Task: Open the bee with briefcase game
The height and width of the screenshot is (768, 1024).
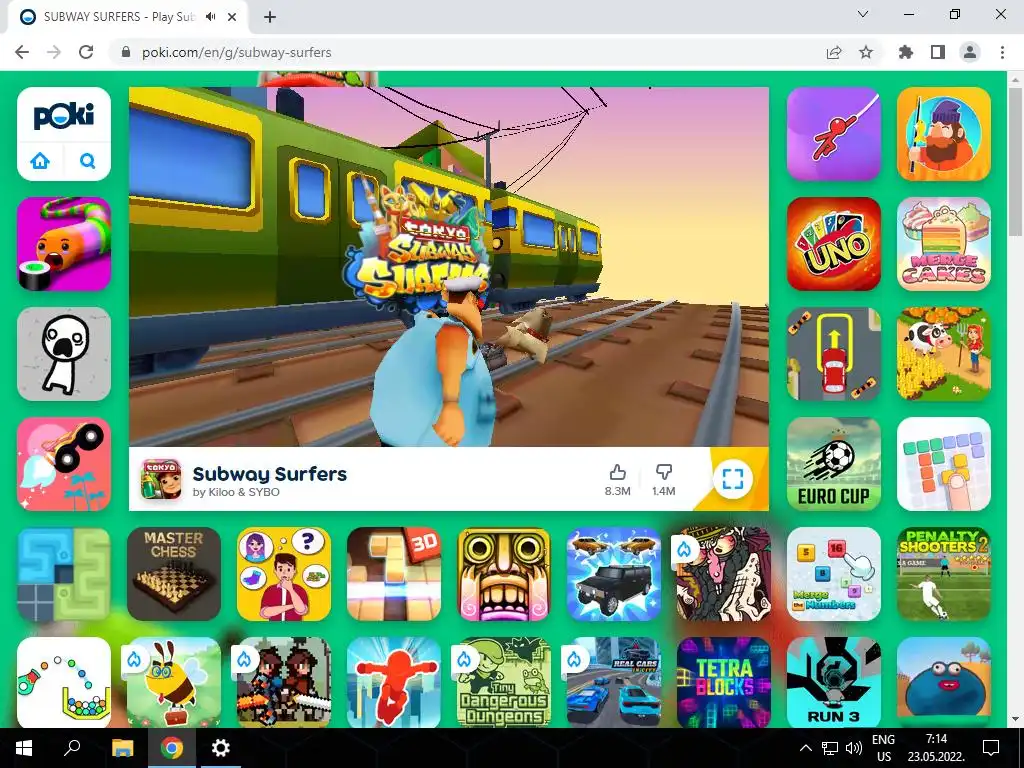Action: pyautogui.click(x=174, y=682)
